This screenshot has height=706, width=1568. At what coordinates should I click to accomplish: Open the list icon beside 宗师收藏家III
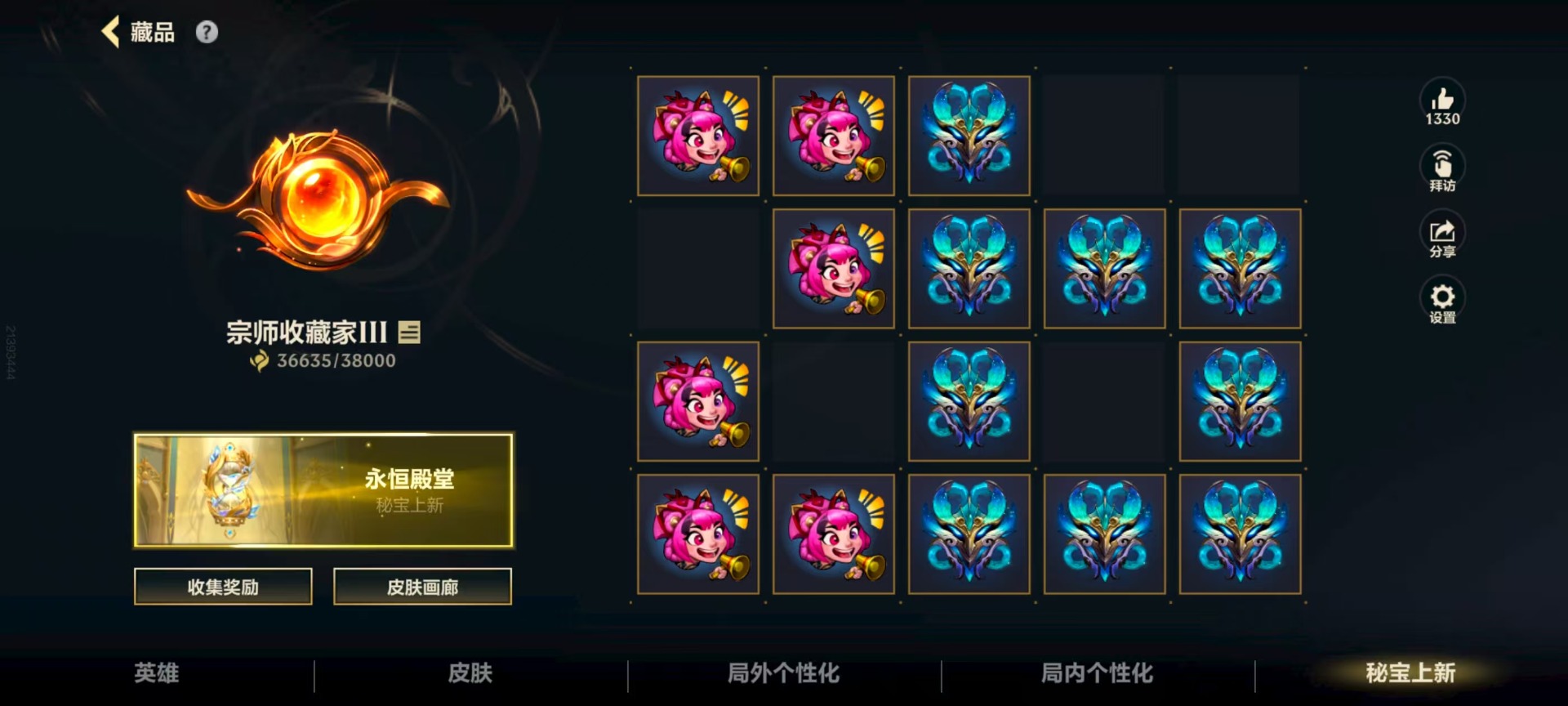coord(409,332)
